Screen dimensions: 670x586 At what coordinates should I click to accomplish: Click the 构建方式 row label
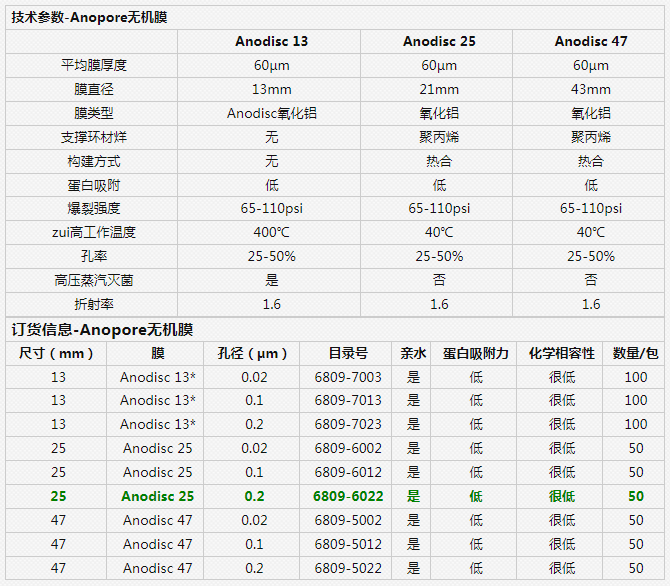[x=94, y=161]
